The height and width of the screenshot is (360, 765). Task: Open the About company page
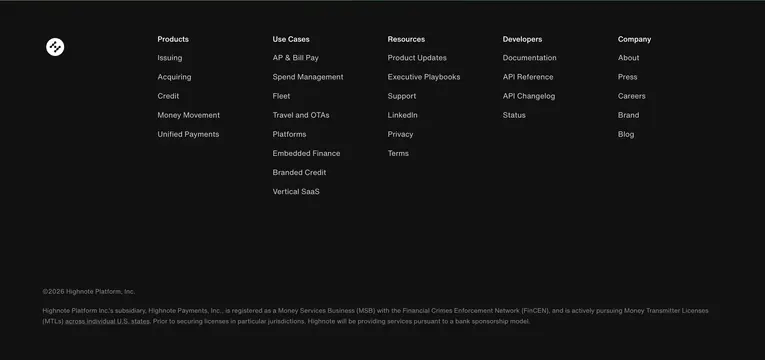tap(628, 58)
